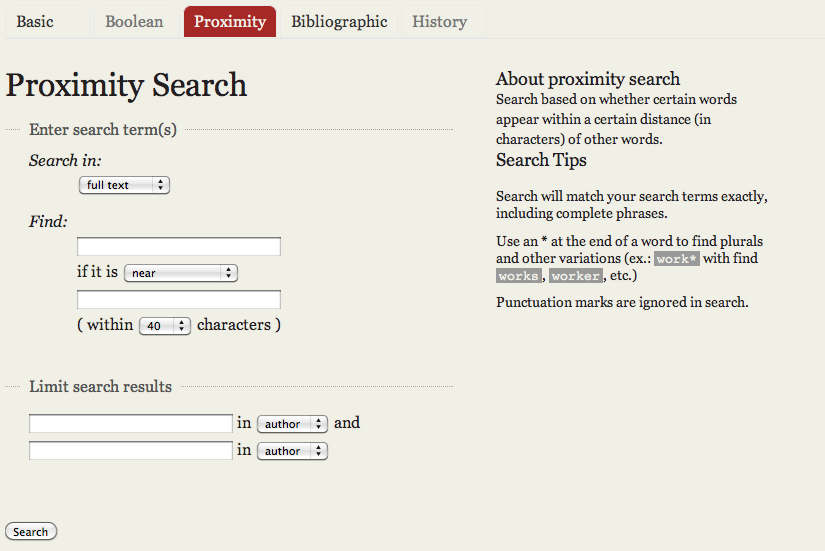Change the '40' characters distance dropdown
This screenshot has height=551, width=825.
pyautogui.click(x=165, y=326)
